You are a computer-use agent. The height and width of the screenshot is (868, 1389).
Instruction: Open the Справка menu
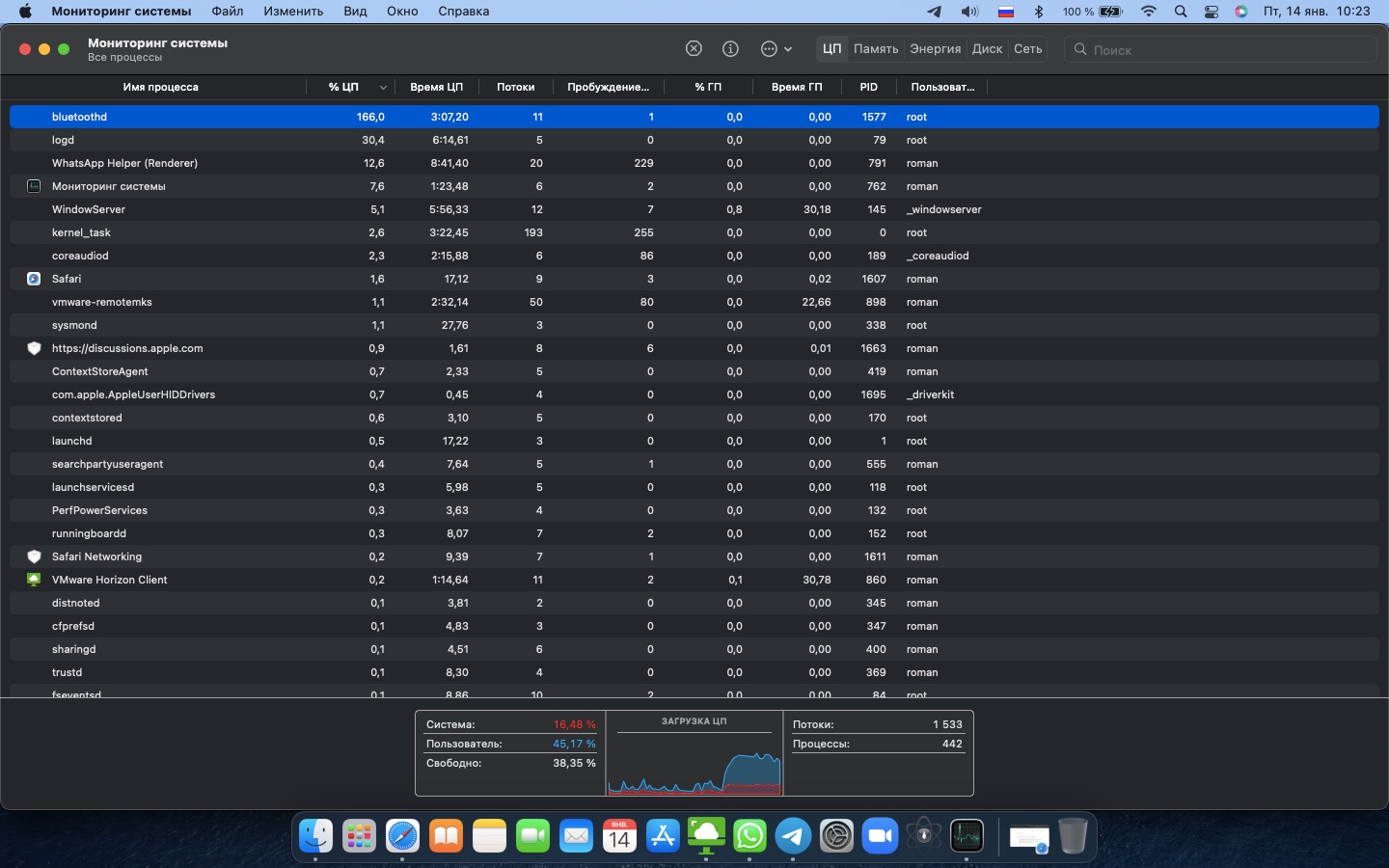click(464, 12)
